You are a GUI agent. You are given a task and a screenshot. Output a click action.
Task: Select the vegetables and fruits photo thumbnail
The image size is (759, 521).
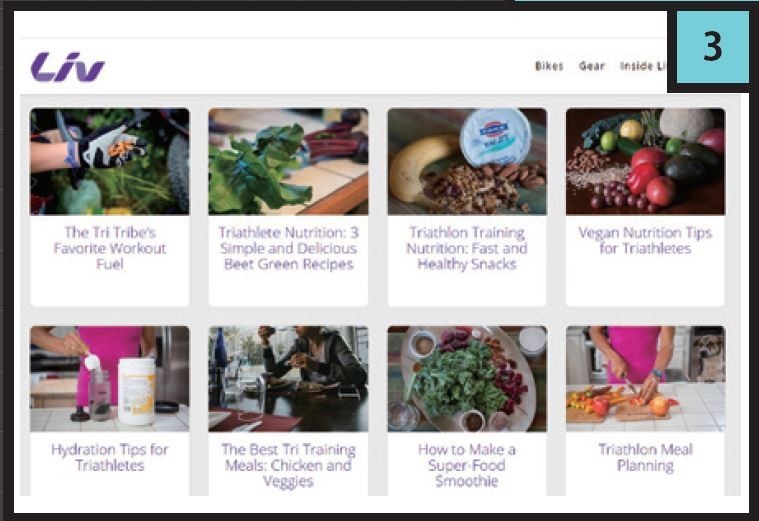pos(645,161)
